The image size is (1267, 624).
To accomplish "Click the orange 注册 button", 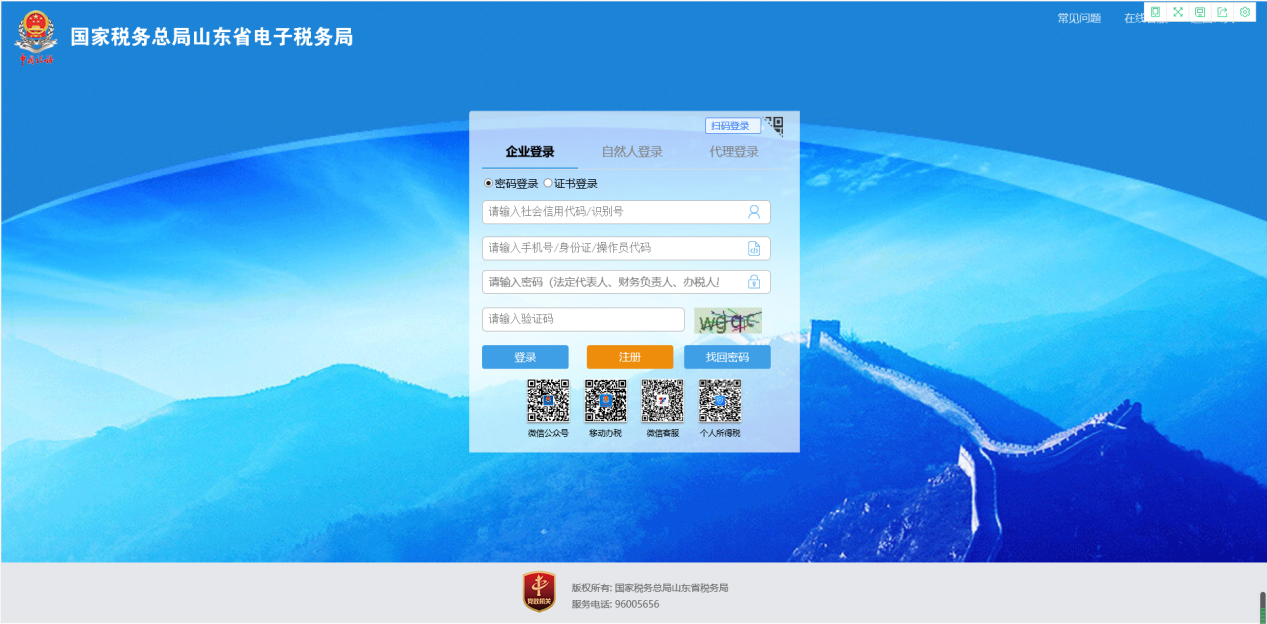I will pos(630,357).
